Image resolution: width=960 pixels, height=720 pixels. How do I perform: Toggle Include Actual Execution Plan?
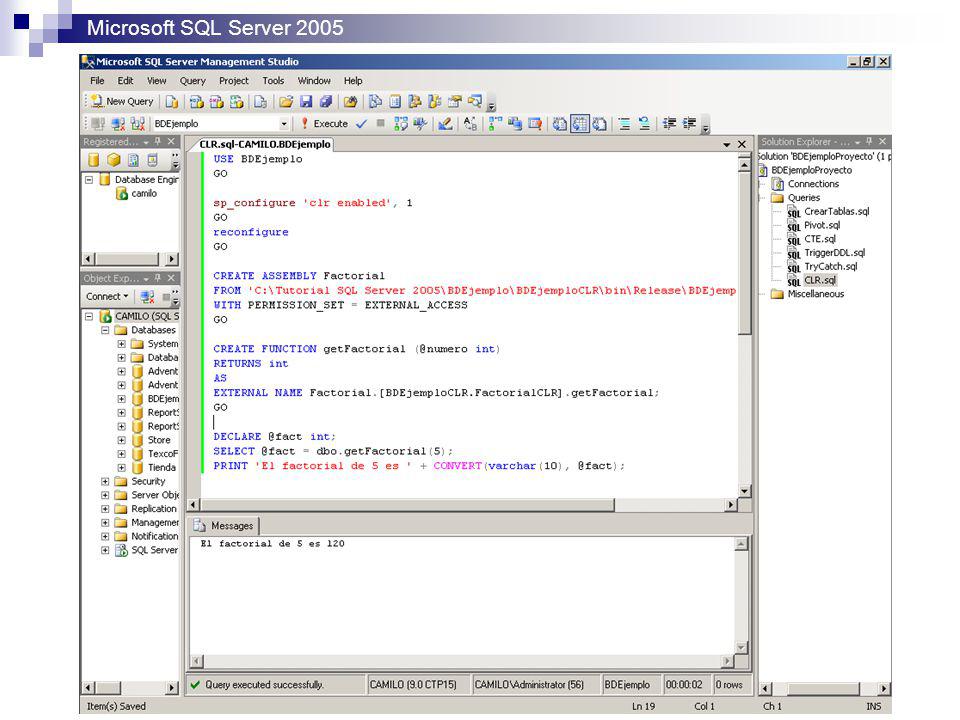click(x=495, y=124)
